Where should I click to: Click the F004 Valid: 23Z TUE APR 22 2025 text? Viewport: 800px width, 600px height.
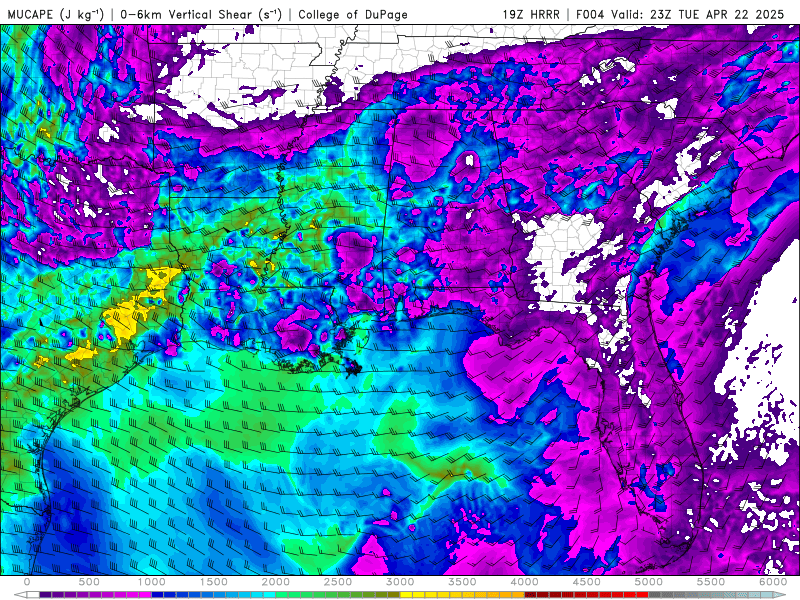click(x=680, y=14)
